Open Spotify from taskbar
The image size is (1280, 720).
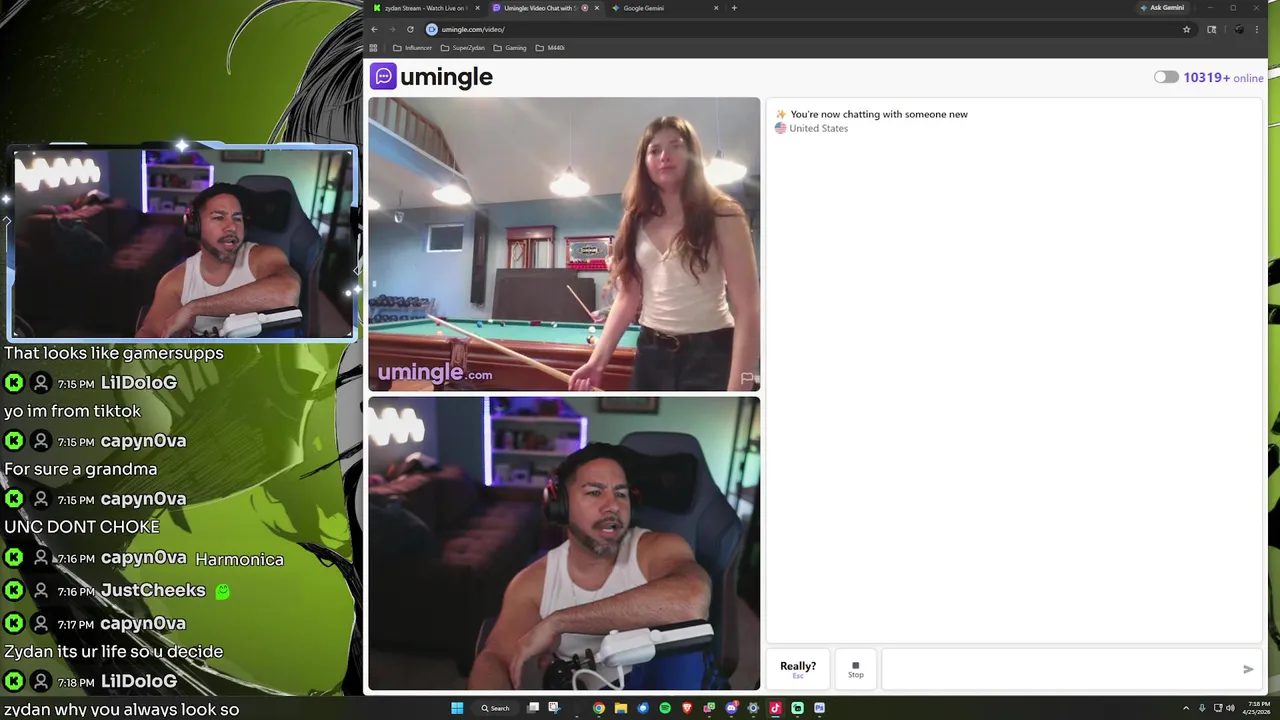coord(665,708)
